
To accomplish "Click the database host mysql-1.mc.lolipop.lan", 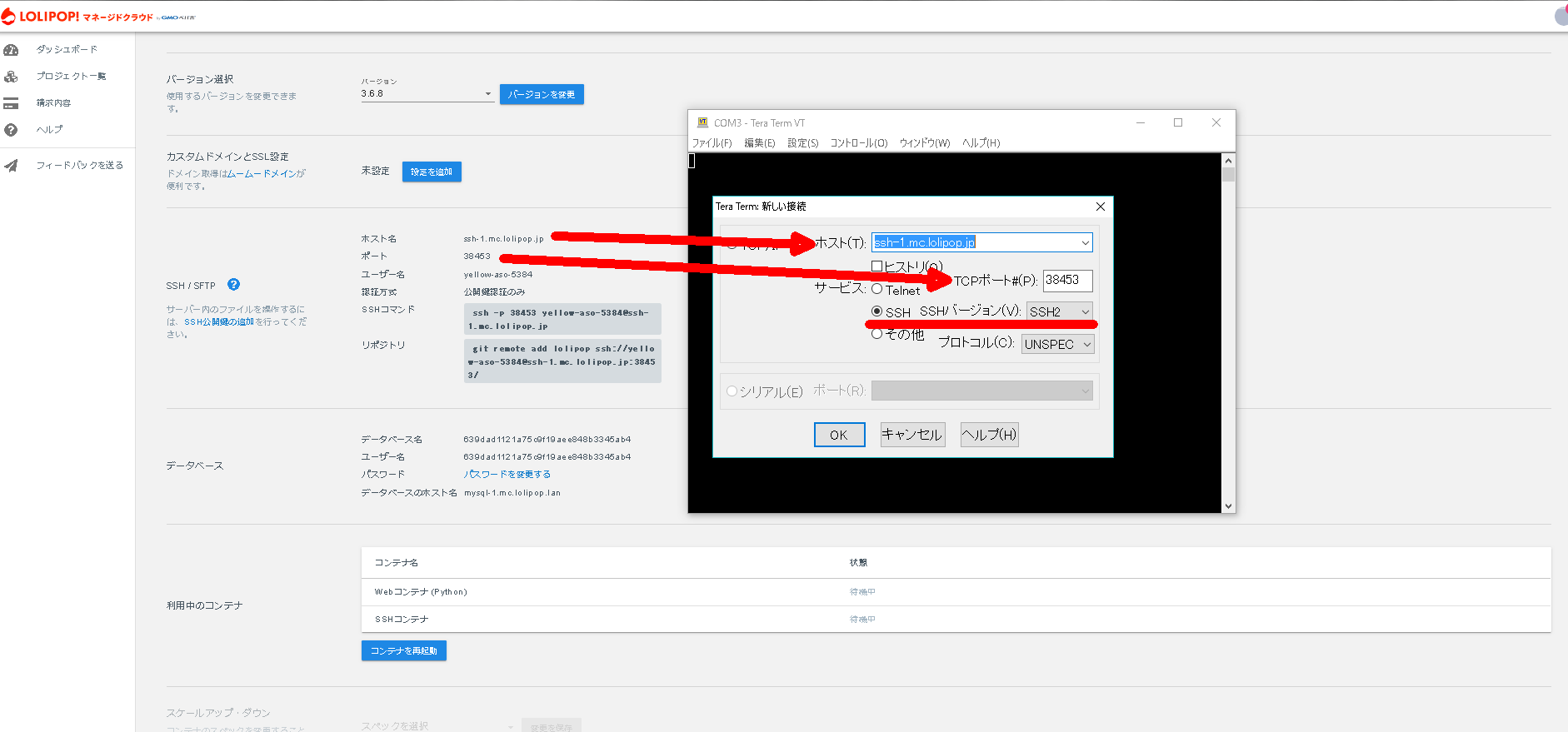I will [x=512, y=493].
